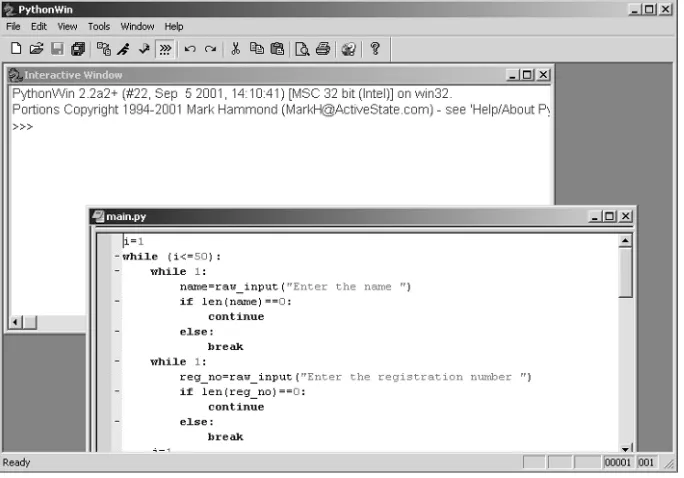Click the code line 'i=1'

[133, 241]
